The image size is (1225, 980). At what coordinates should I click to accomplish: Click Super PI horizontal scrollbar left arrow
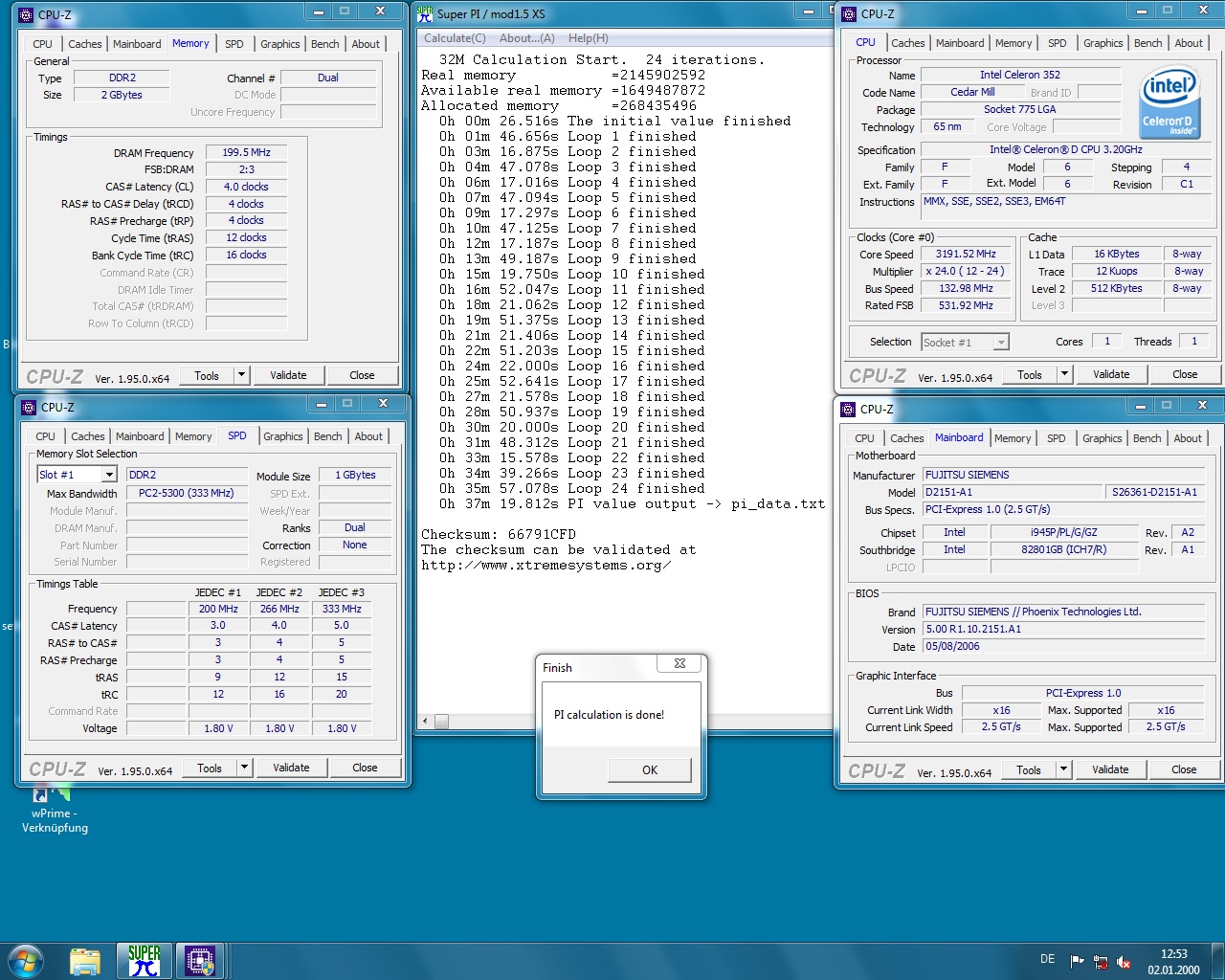tap(426, 721)
